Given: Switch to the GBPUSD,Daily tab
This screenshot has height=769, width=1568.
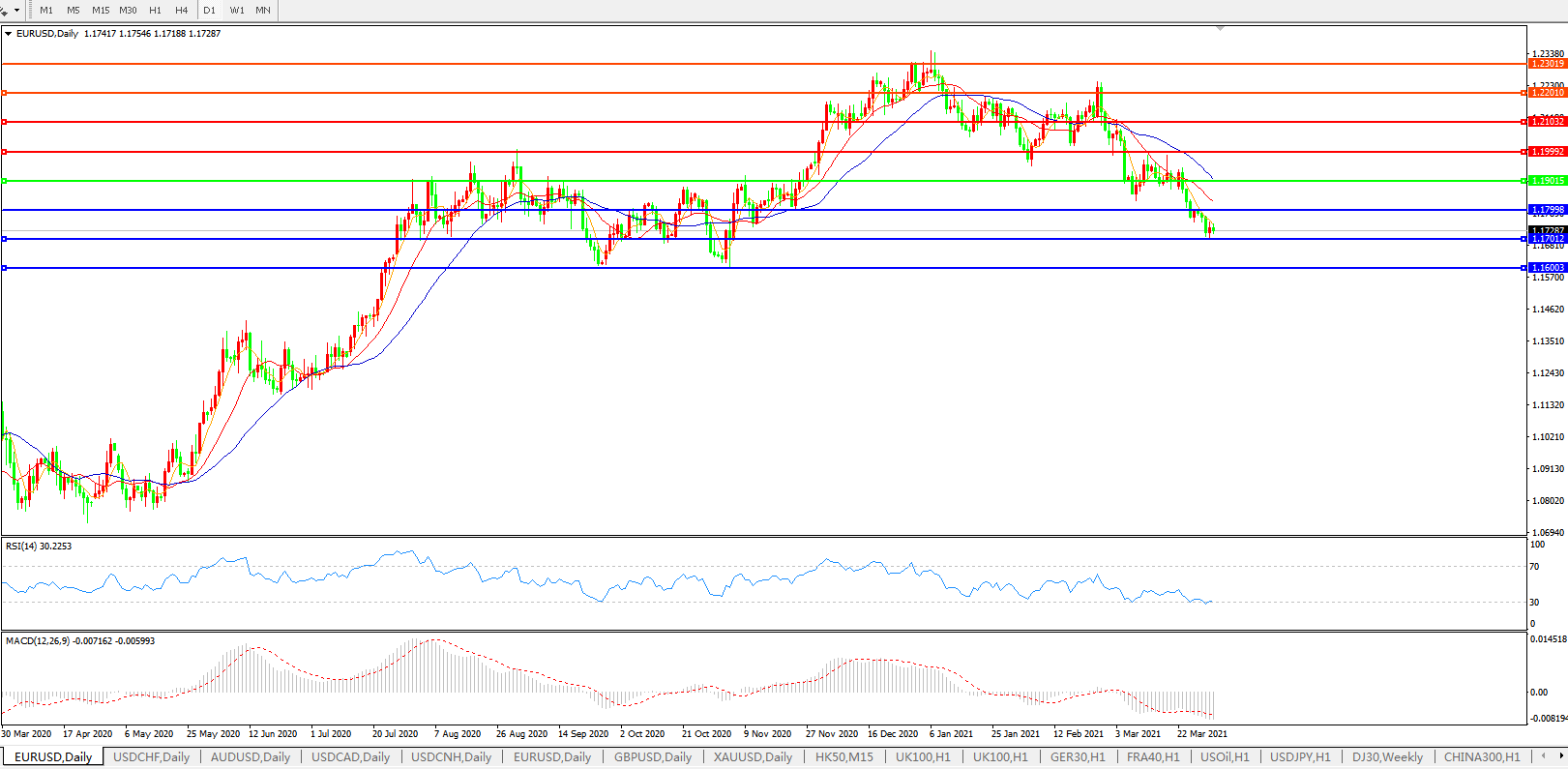Looking at the screenshot, I should 653,757.
